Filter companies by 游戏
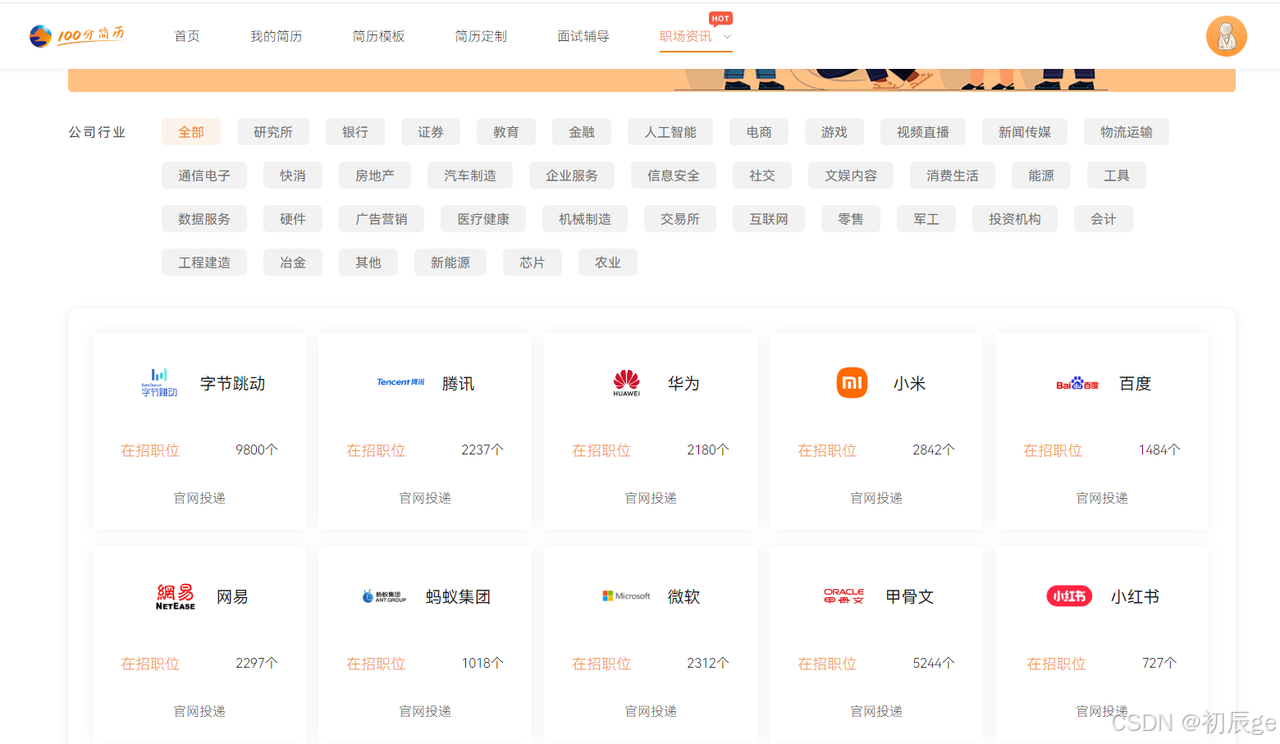Image resolution: width=1280 pixels, height=744 pixels. point(834,132)
